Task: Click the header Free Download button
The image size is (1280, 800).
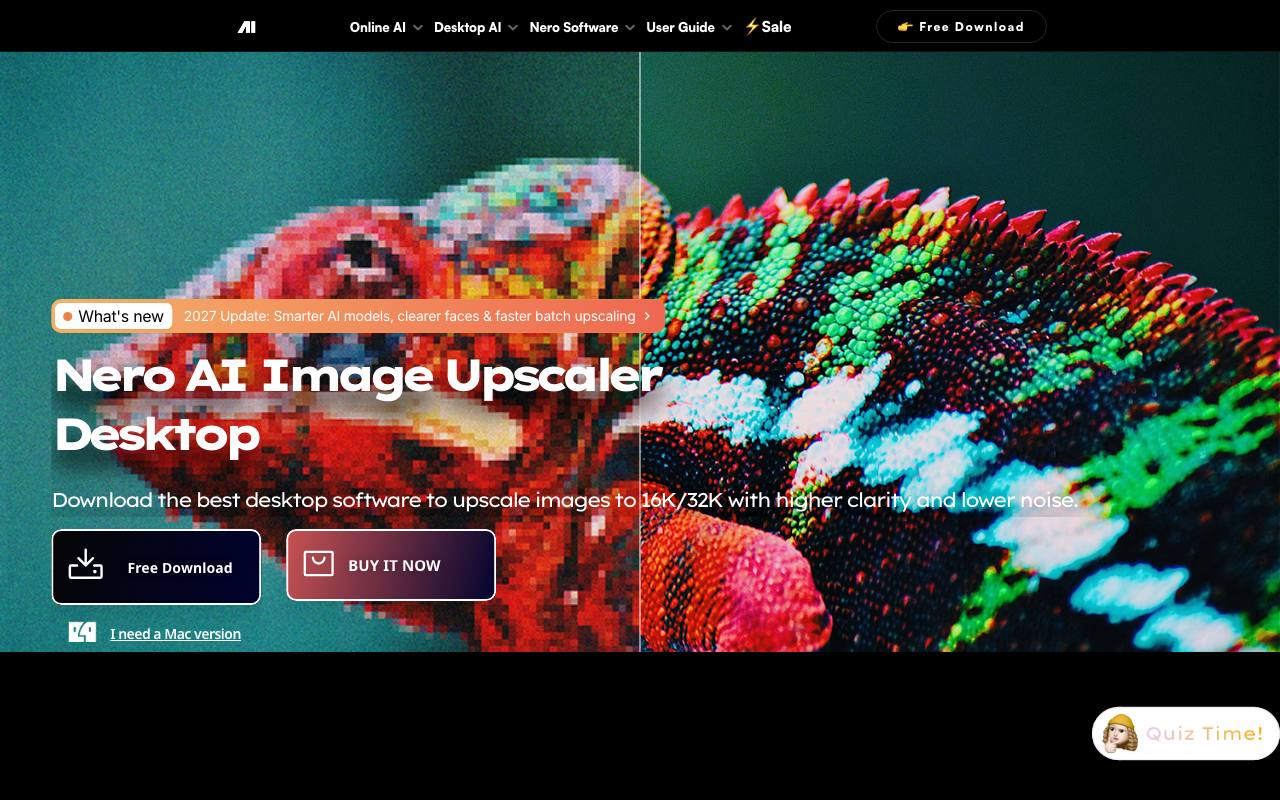Action: pyautogui.click(x=961, y=27)
